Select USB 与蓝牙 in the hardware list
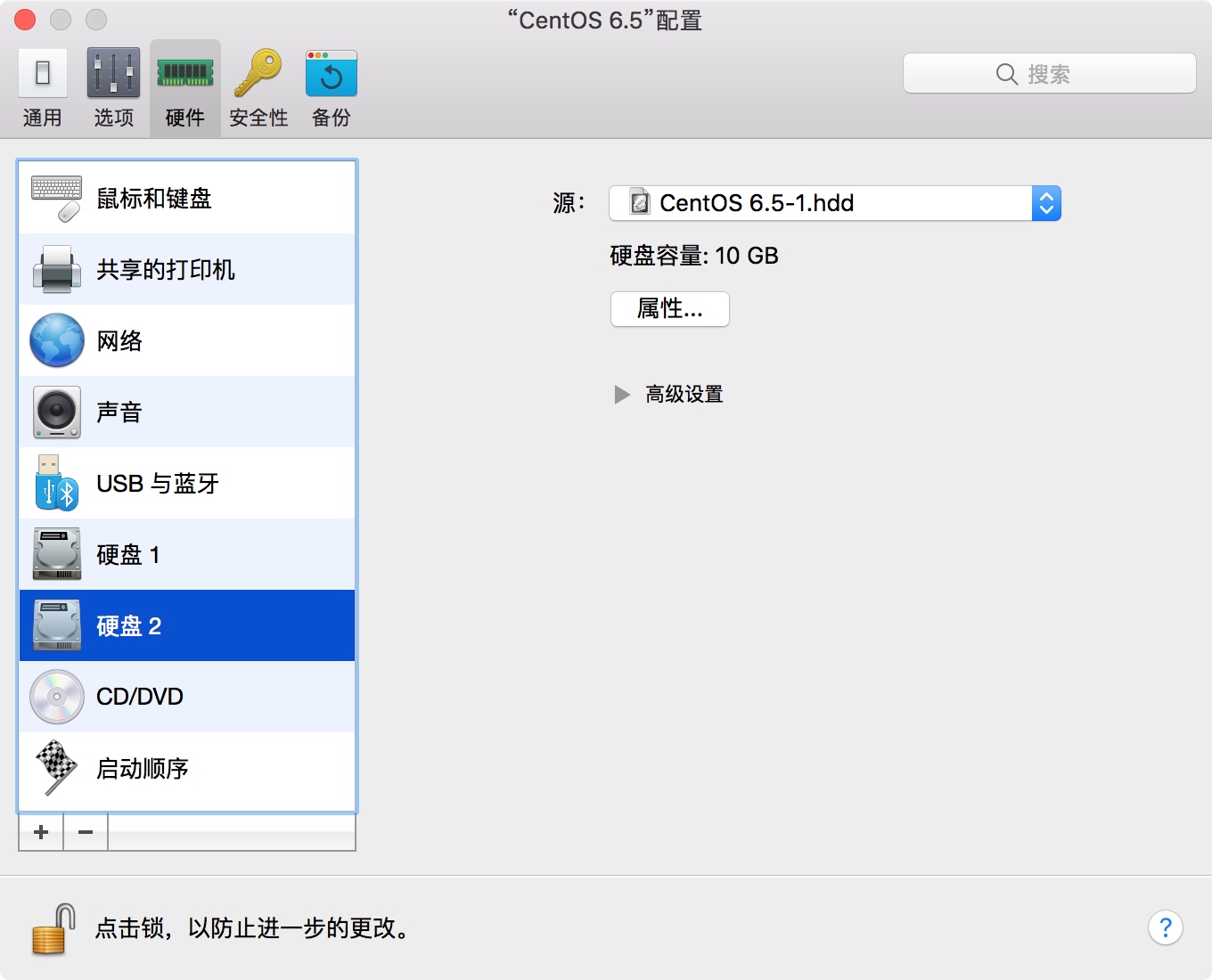This screenshot has width=1212, height=980. 187,483
